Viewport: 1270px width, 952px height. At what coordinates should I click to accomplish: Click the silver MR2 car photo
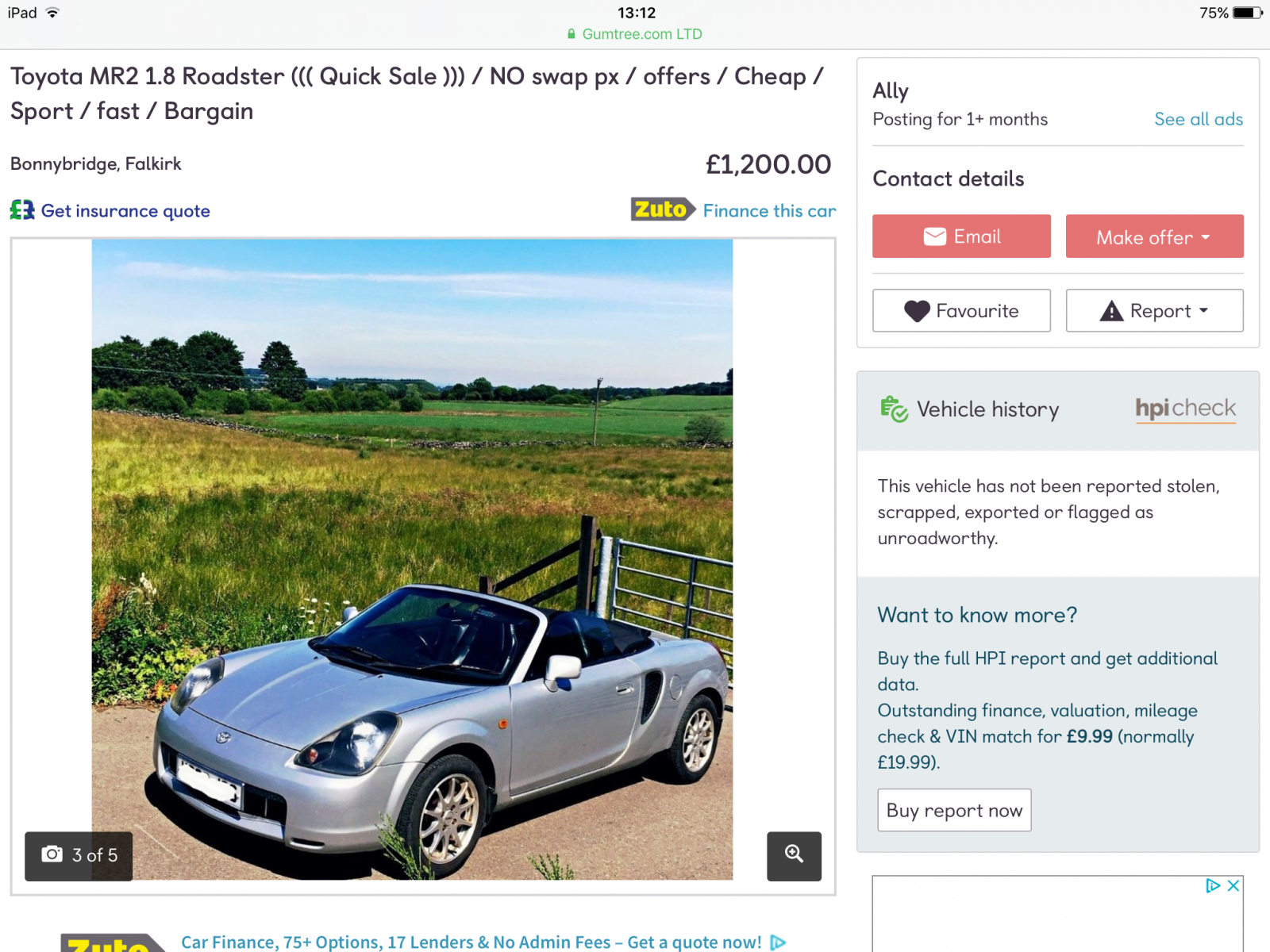[x=412, y=559]
